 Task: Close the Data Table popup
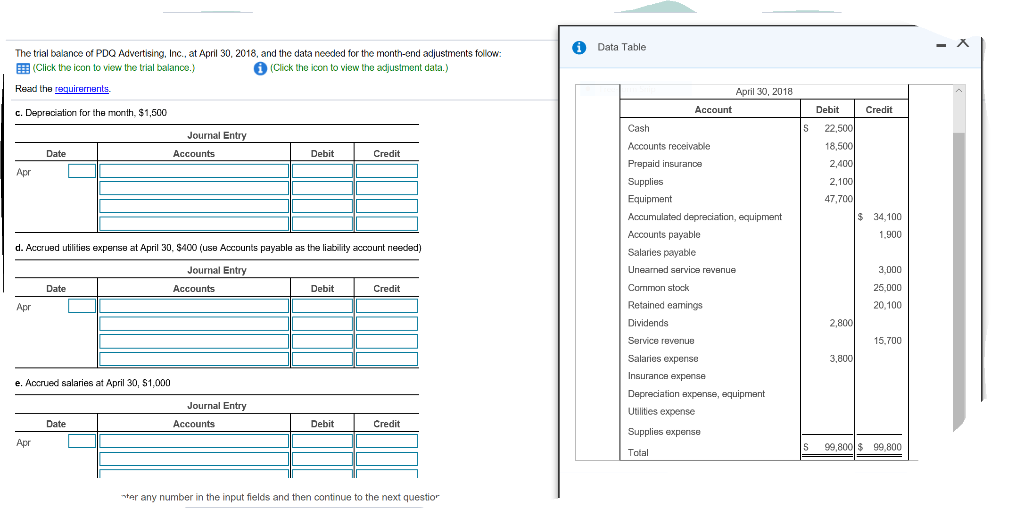click(x=963, y=42)
